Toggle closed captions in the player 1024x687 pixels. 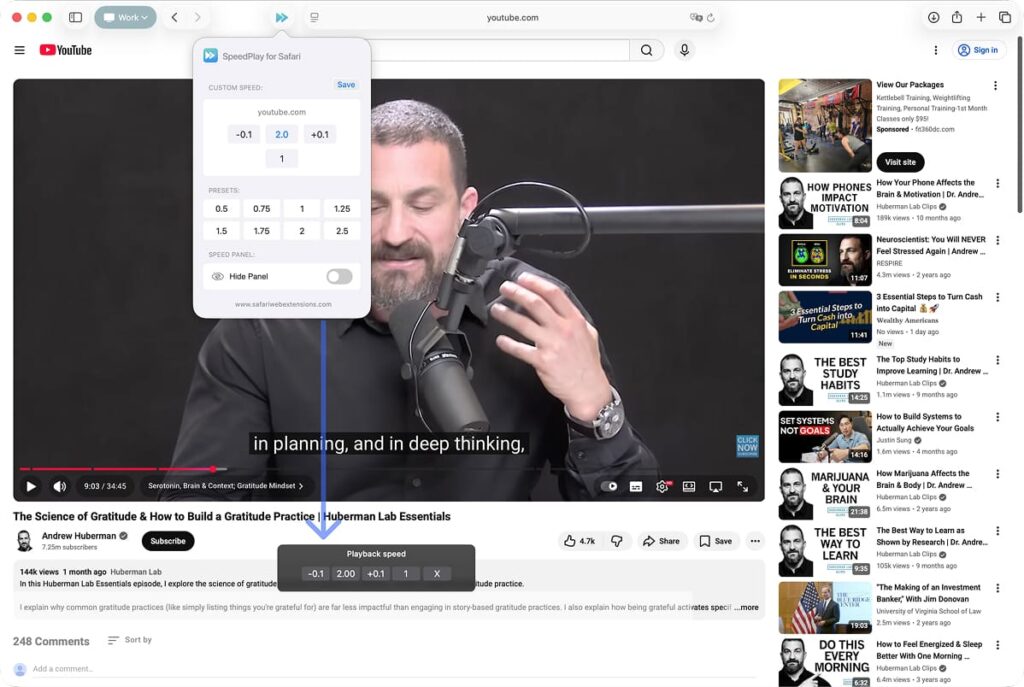point(635,486)
